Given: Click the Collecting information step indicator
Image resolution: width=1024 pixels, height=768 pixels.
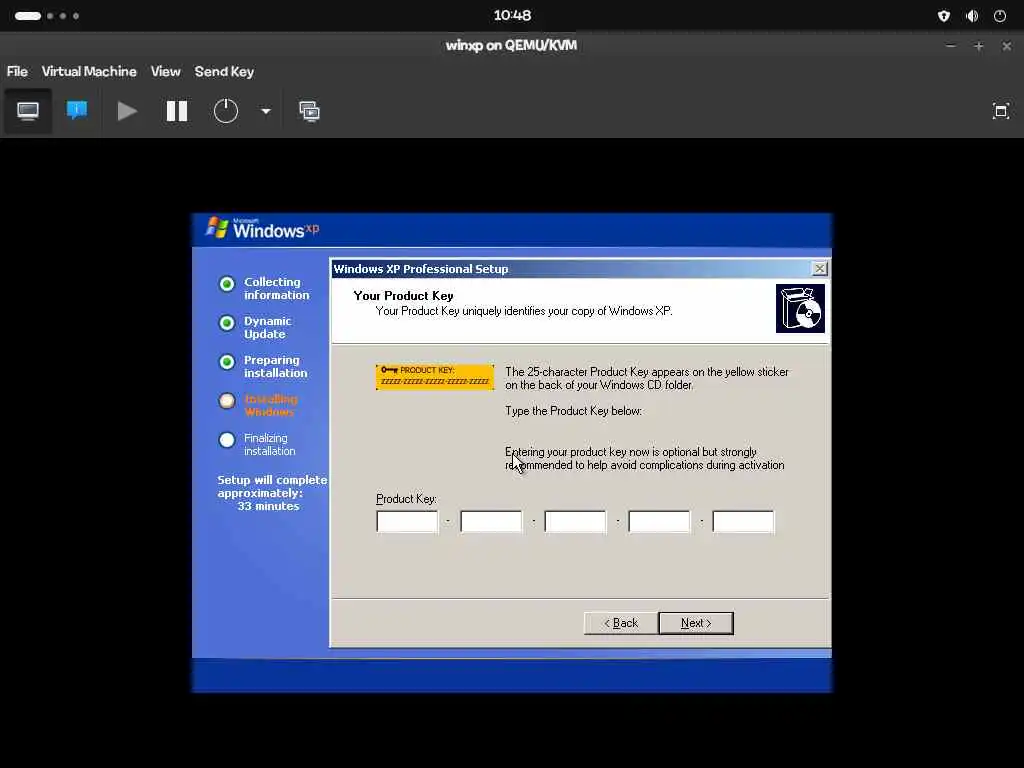Looking at the screenshot, I should coord(227,284).
